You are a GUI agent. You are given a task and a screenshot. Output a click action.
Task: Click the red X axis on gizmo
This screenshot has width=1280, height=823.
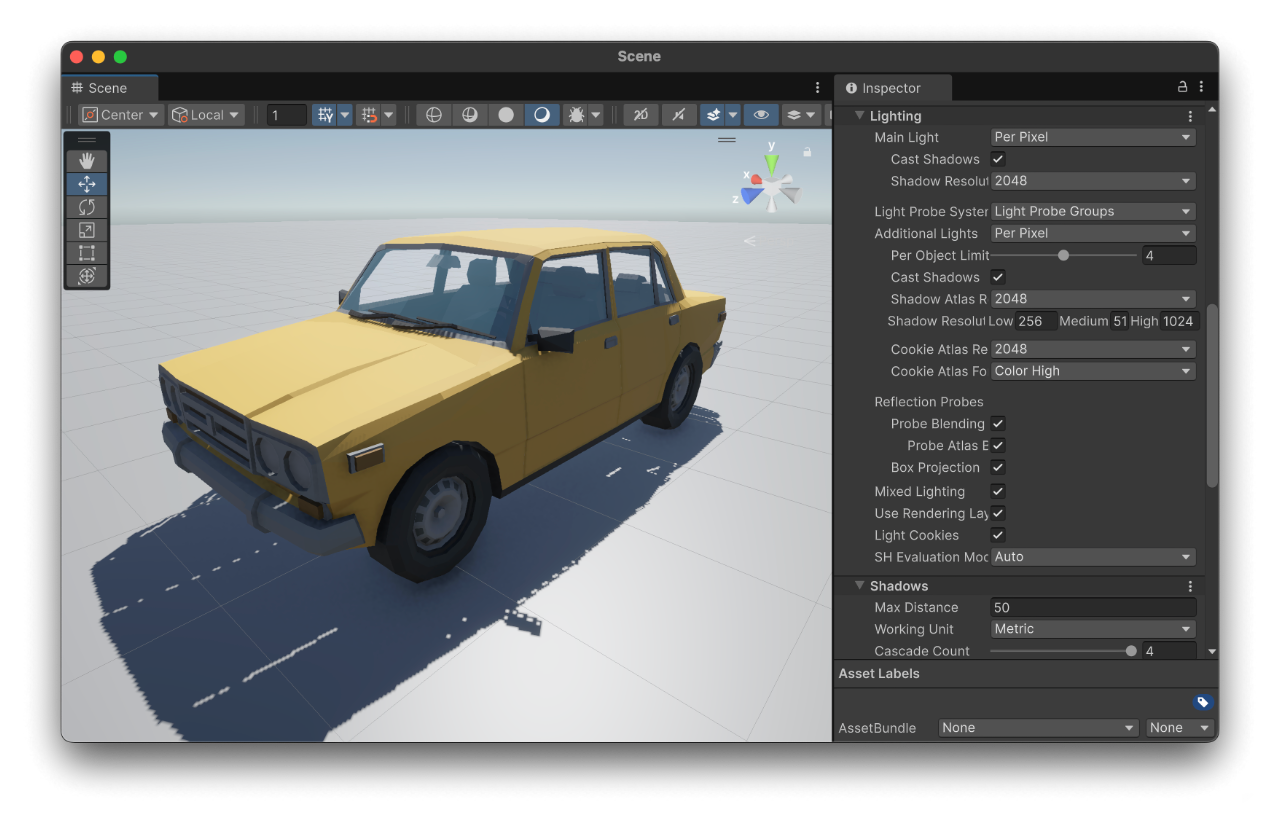(x=755, y=179)
